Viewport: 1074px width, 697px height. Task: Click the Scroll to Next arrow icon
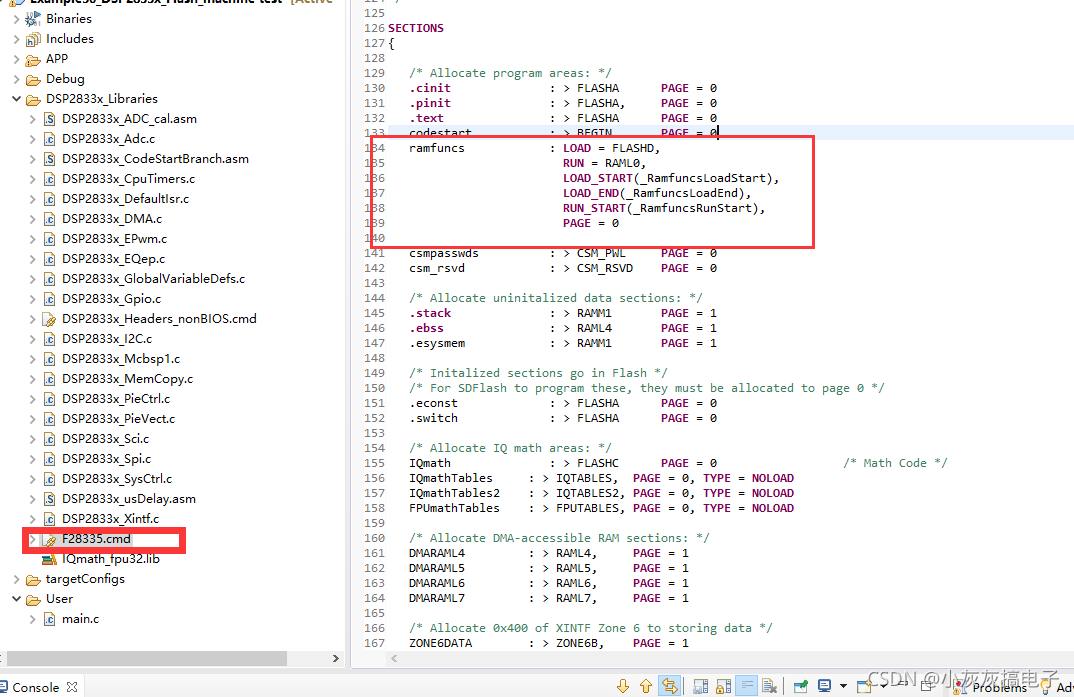[622, 687]
